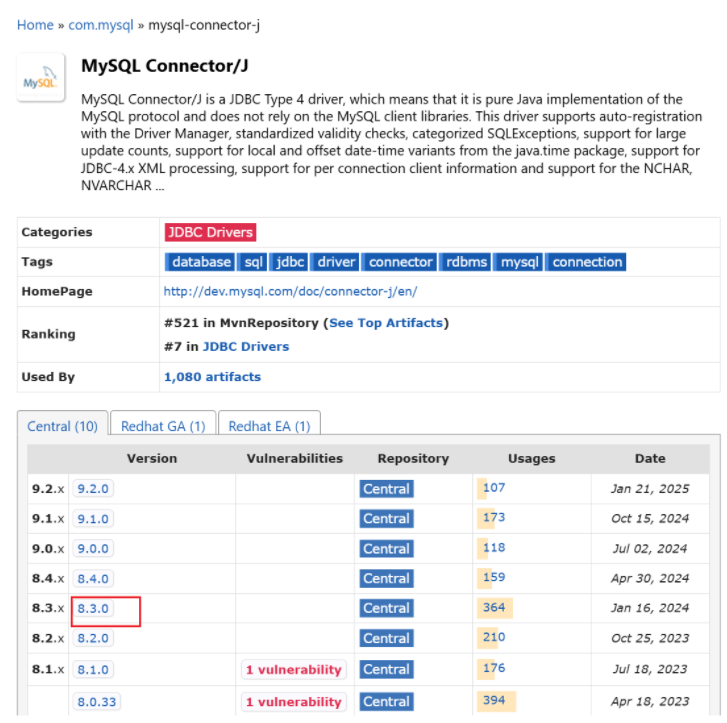Open the dev.mysql.com homepage link

tap(290, 291)
